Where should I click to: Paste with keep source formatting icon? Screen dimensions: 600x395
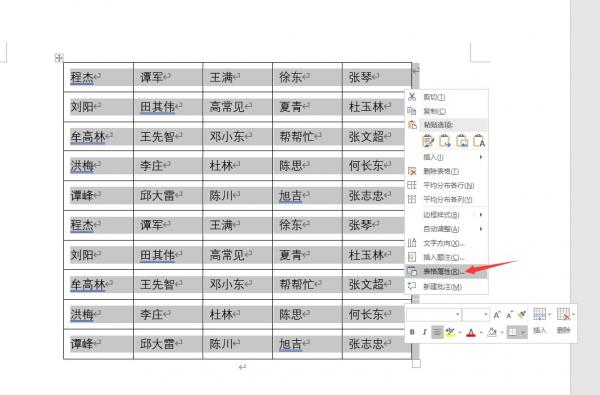pyautogui.click(x=428, y=141)
